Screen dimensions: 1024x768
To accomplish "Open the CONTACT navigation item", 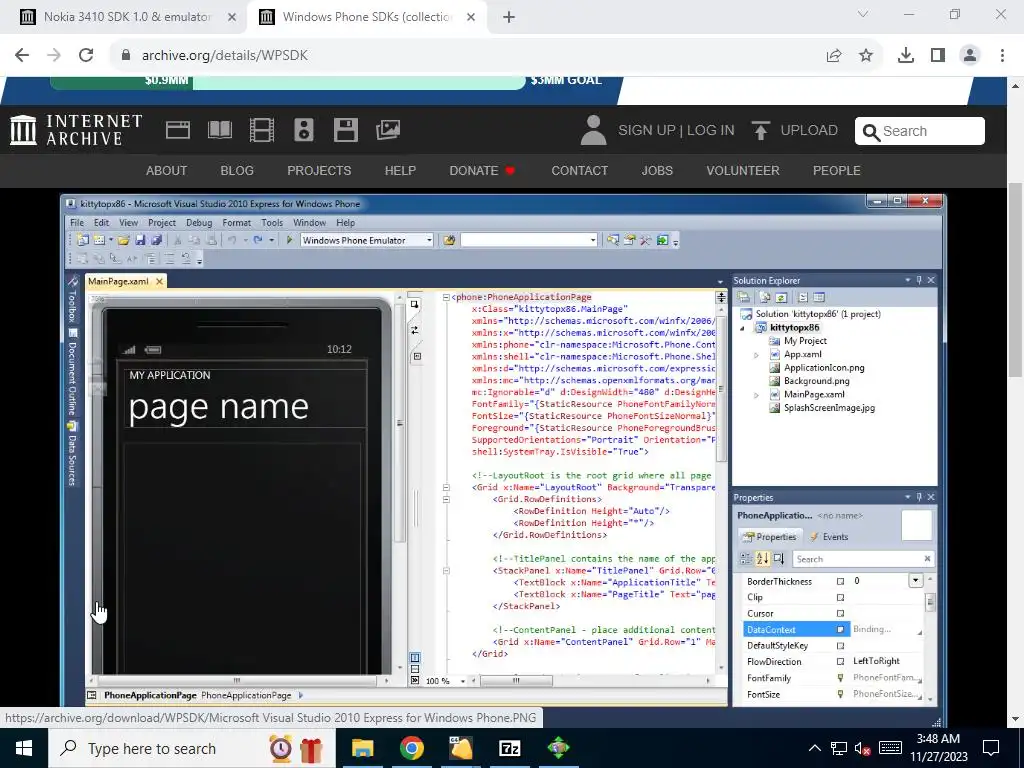I will (579, 170).
